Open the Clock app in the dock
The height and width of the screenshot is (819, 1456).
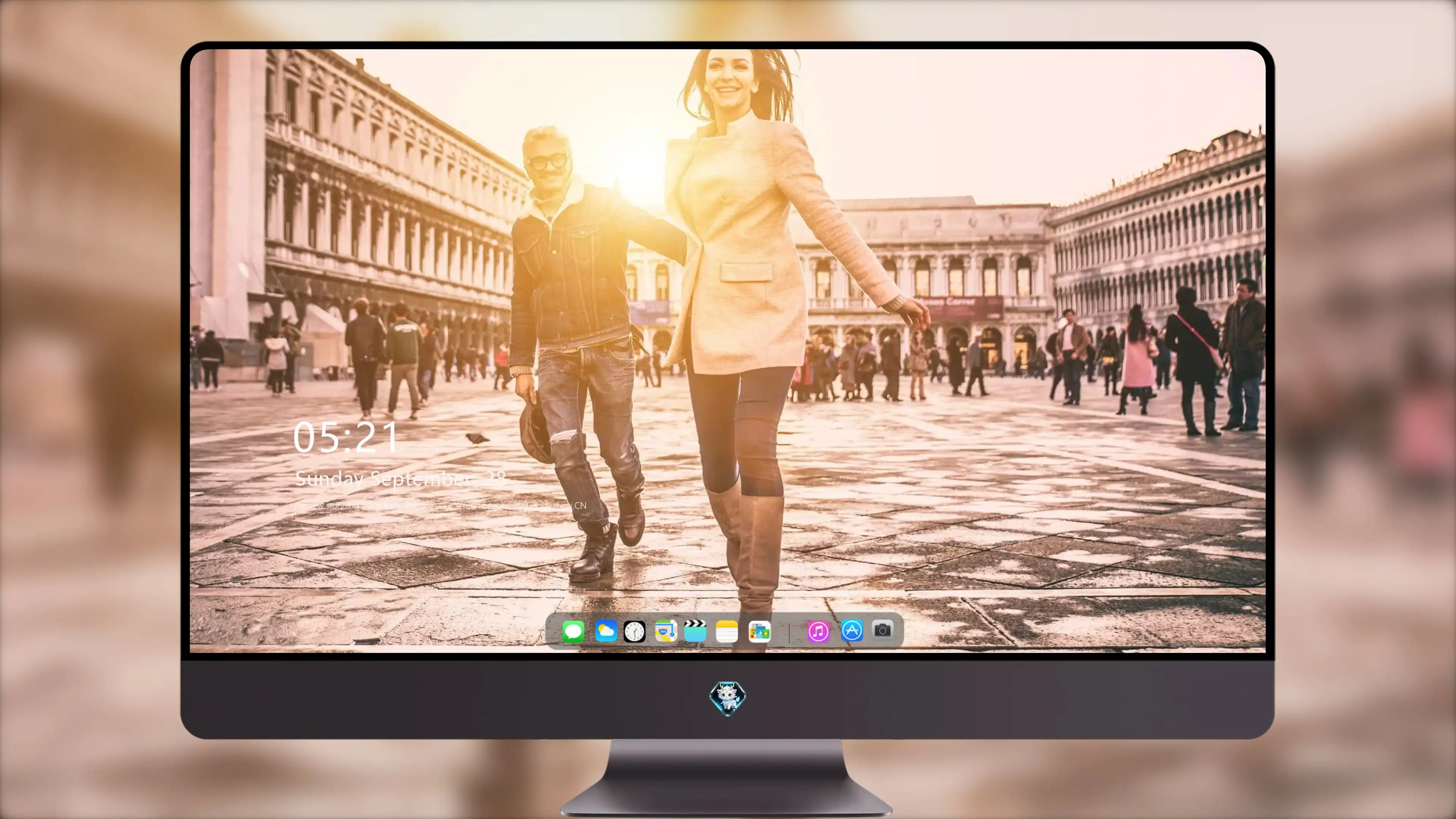(635, 631)
